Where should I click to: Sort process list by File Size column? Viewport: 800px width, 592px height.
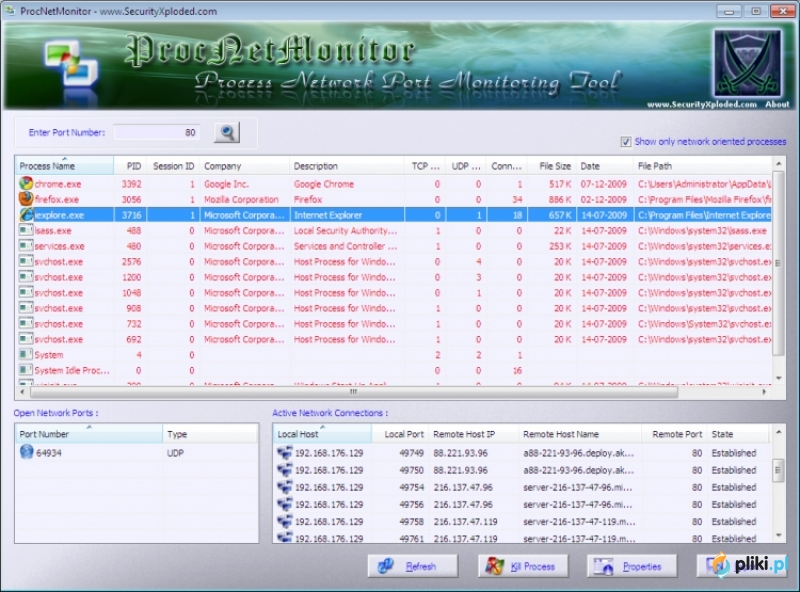(551, 166)
